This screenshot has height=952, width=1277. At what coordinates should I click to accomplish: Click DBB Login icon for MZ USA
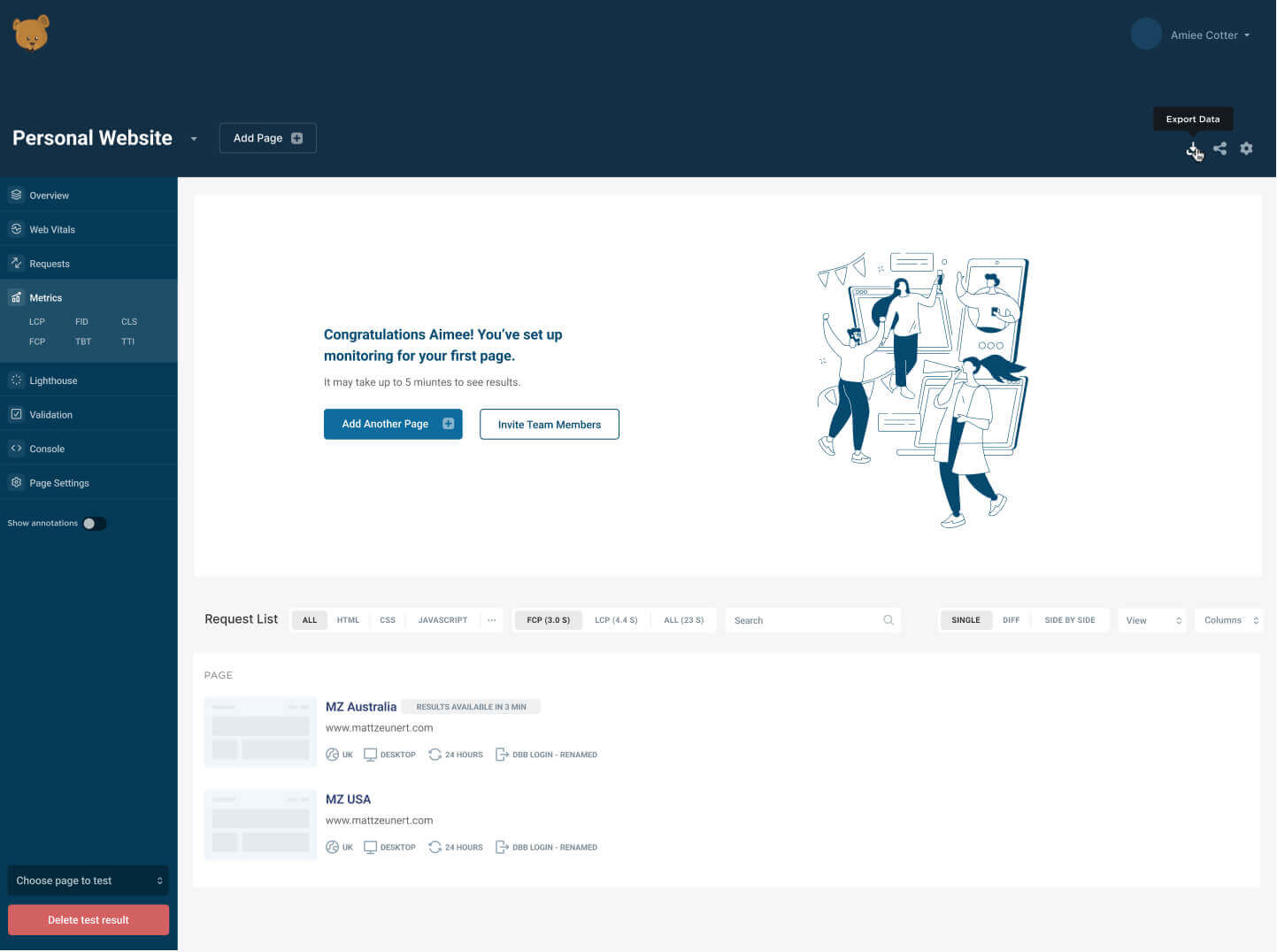pos(502,848)
